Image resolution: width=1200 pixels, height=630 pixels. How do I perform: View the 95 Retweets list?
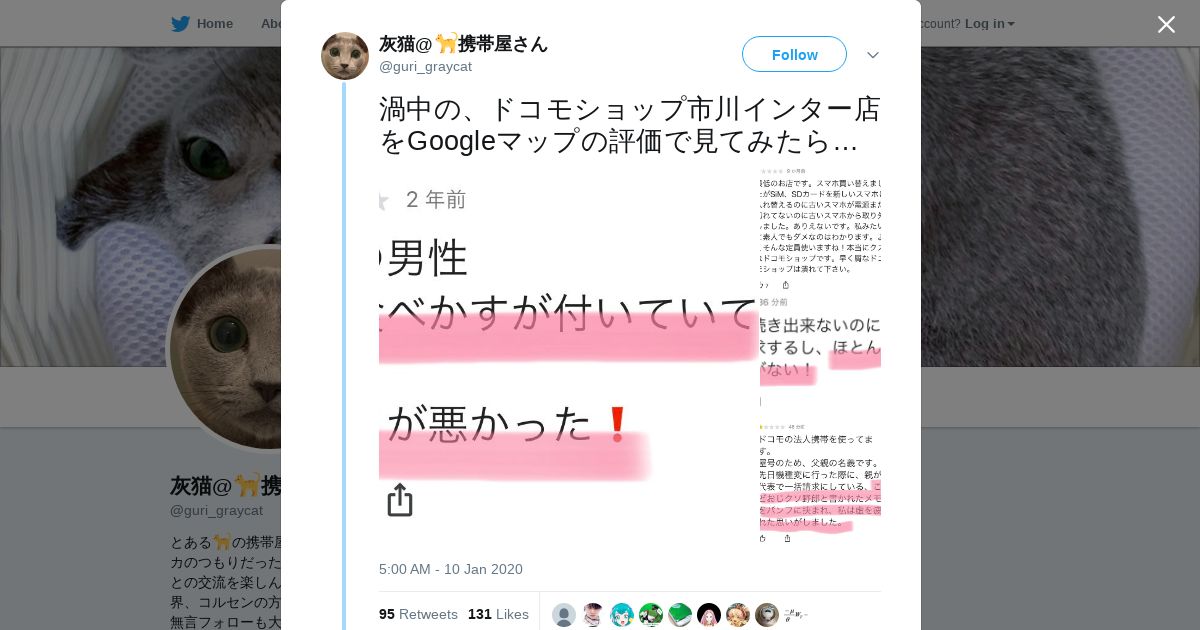pos(418,614)
